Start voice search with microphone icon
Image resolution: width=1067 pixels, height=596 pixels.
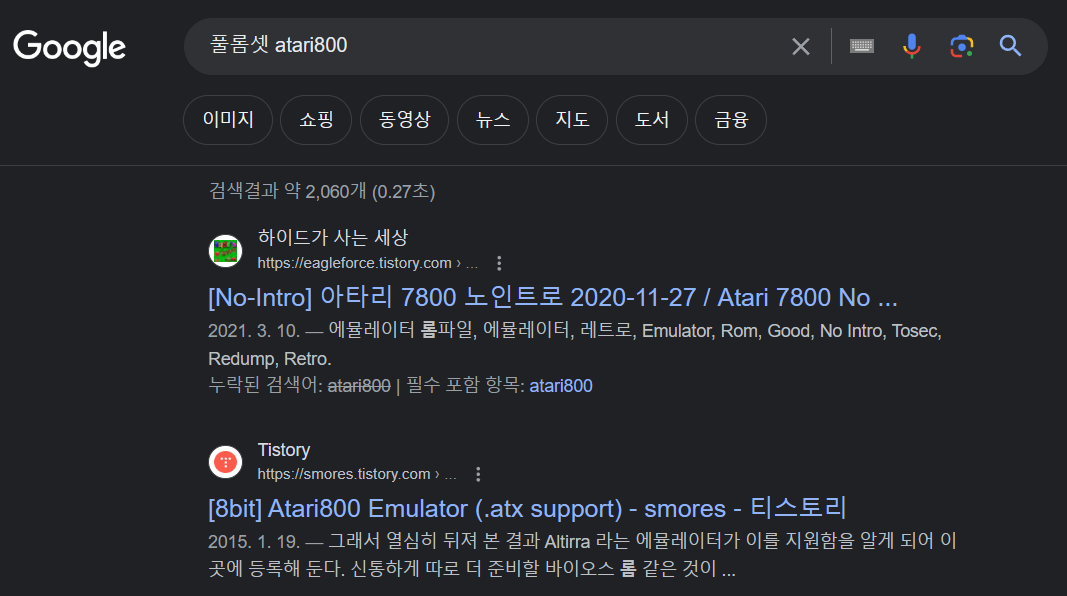[911, 46]
